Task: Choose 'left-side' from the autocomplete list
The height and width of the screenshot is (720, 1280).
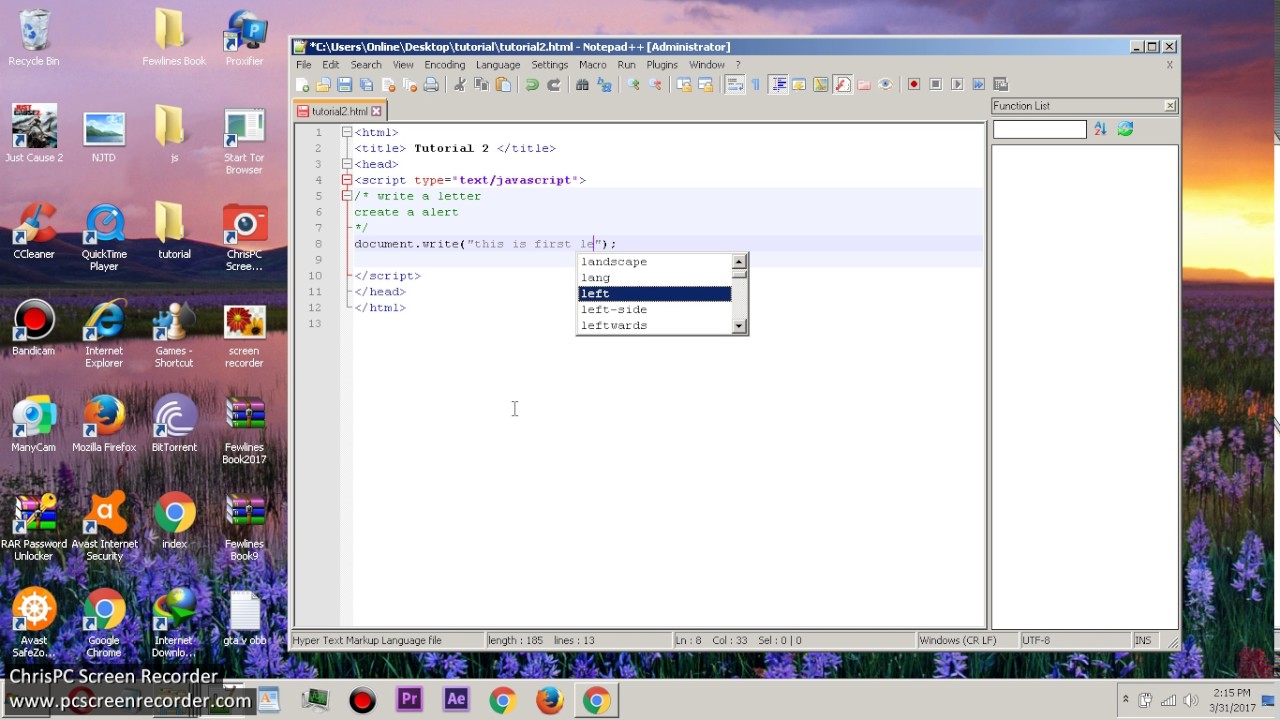Action: click(x=654, y=310)
